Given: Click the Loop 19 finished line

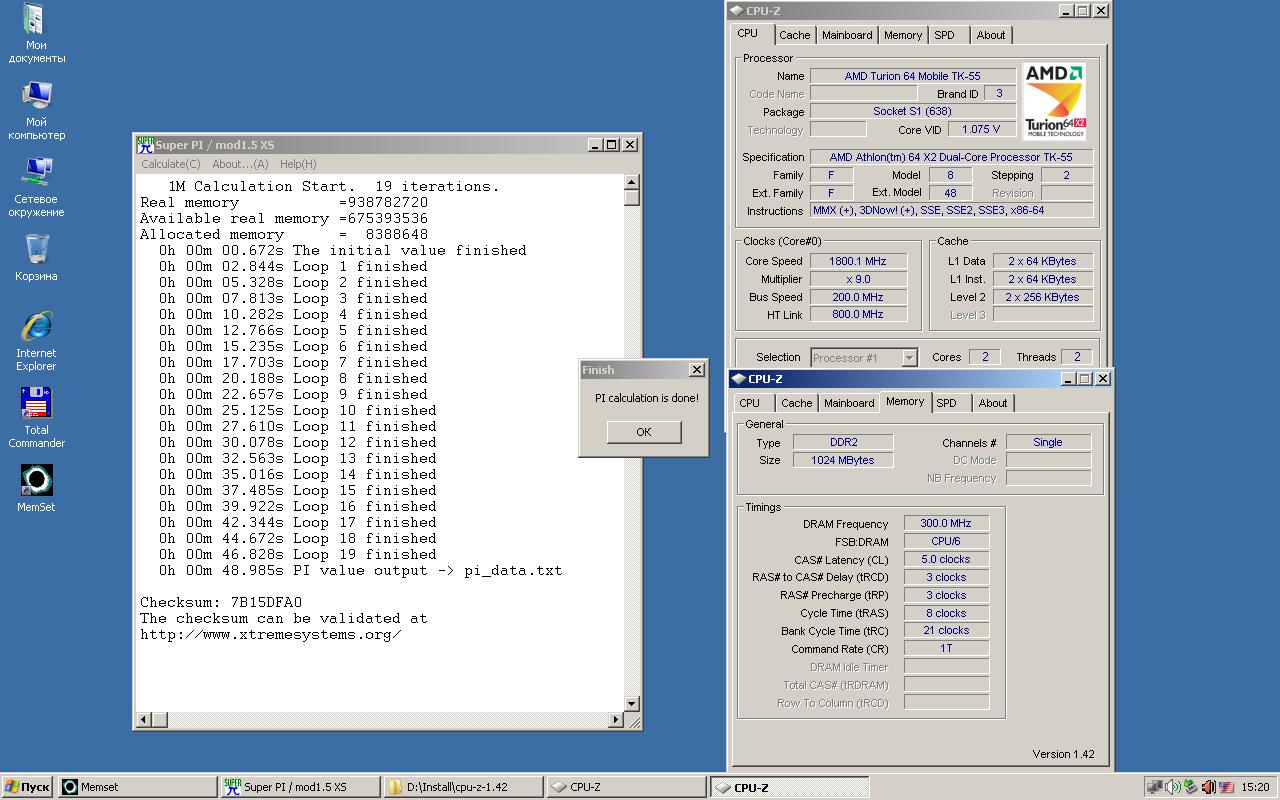Looking at the screenshot, I should point(298,554).
